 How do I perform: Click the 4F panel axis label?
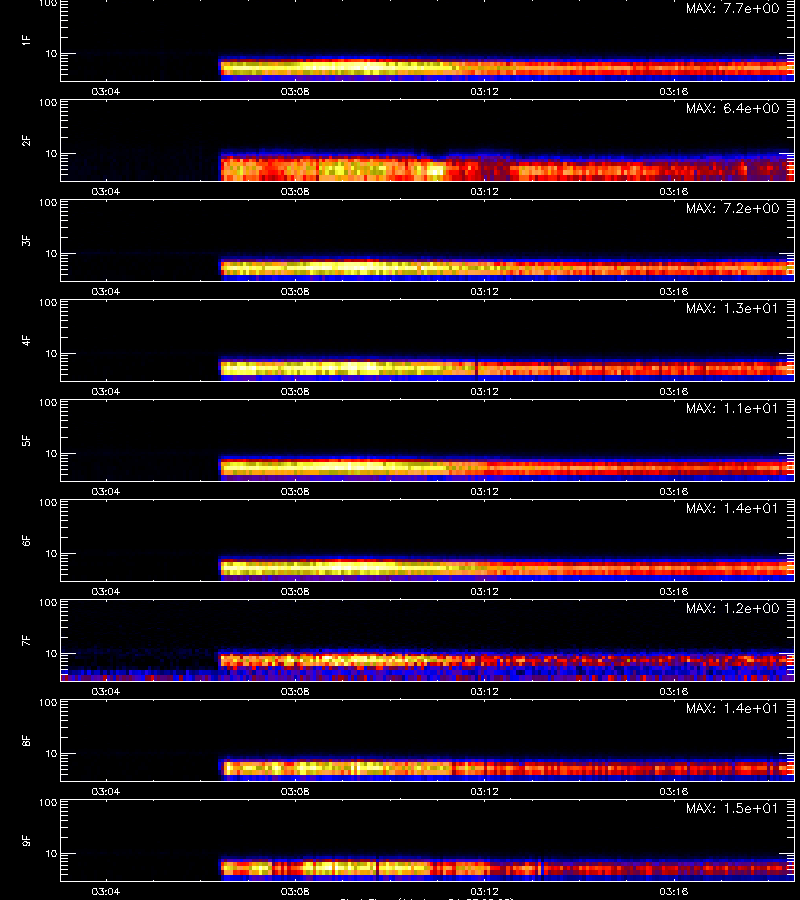26,340
